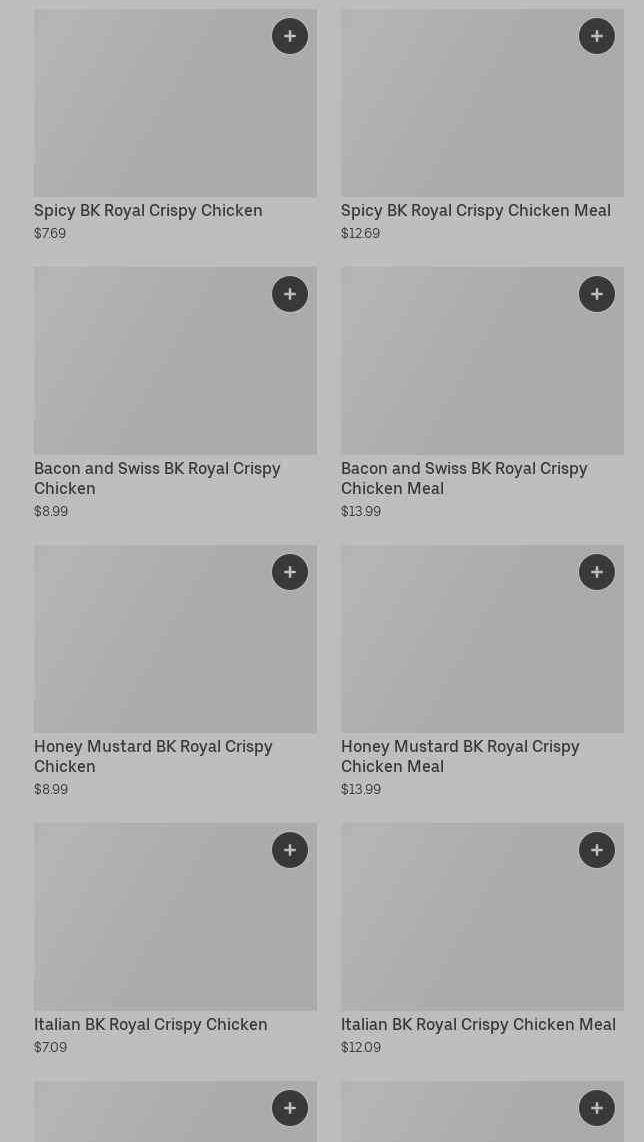Add the bottom-left partially visible item
644x1142 pixels.
tap(290, 1108)
